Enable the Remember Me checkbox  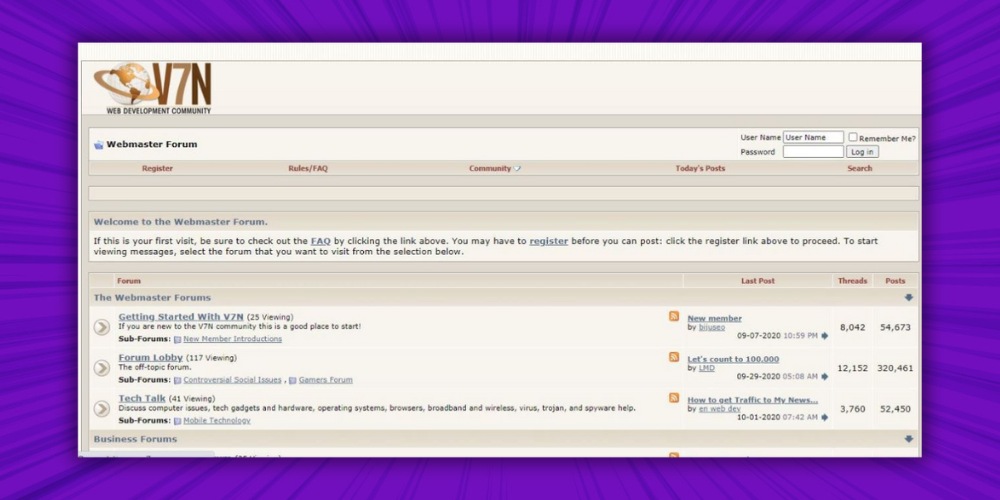(x=853, y=138)
